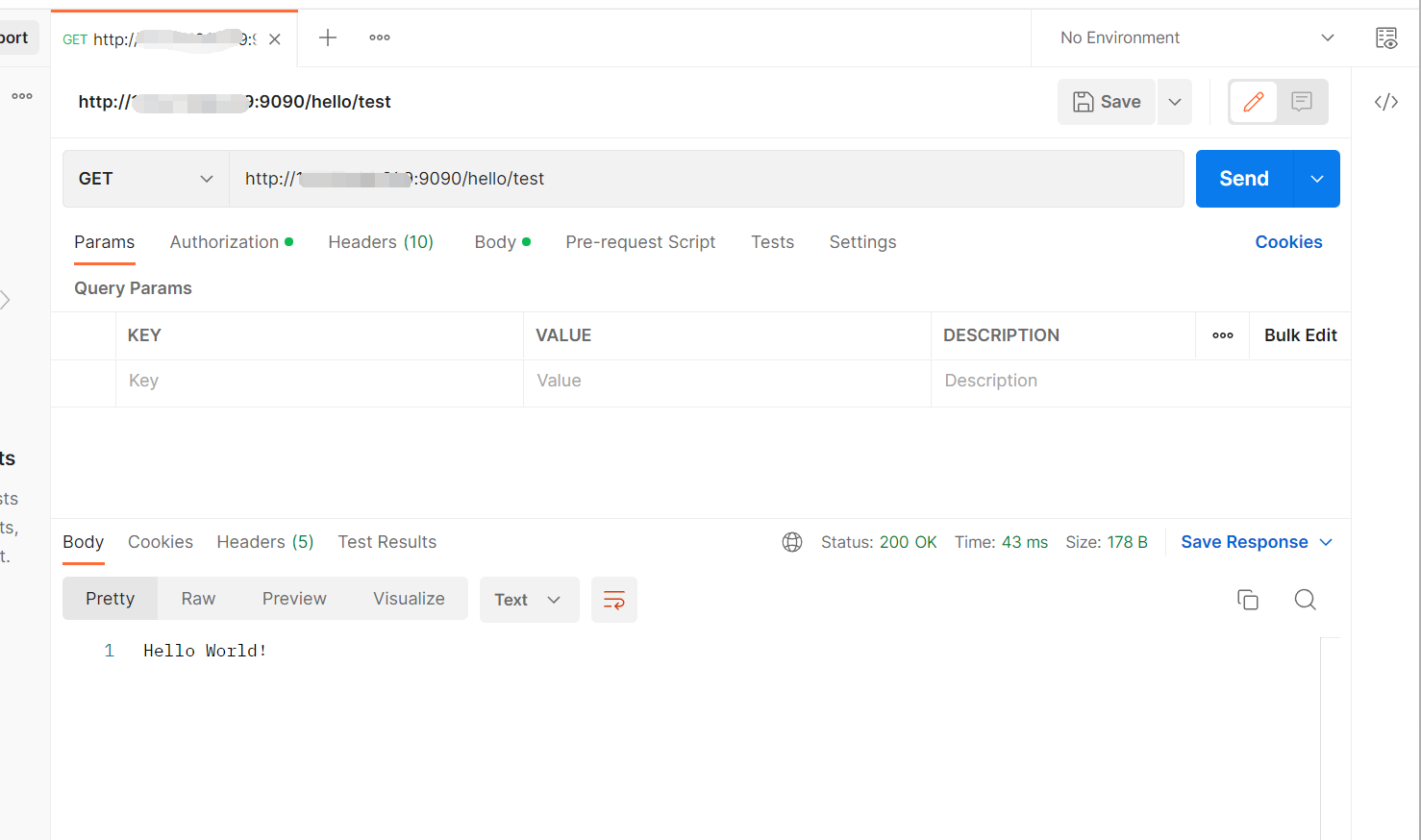Viewport: 1421px width, 840px height.
Task: Expand the collapsed sidebar chevron
Action: 6,300
